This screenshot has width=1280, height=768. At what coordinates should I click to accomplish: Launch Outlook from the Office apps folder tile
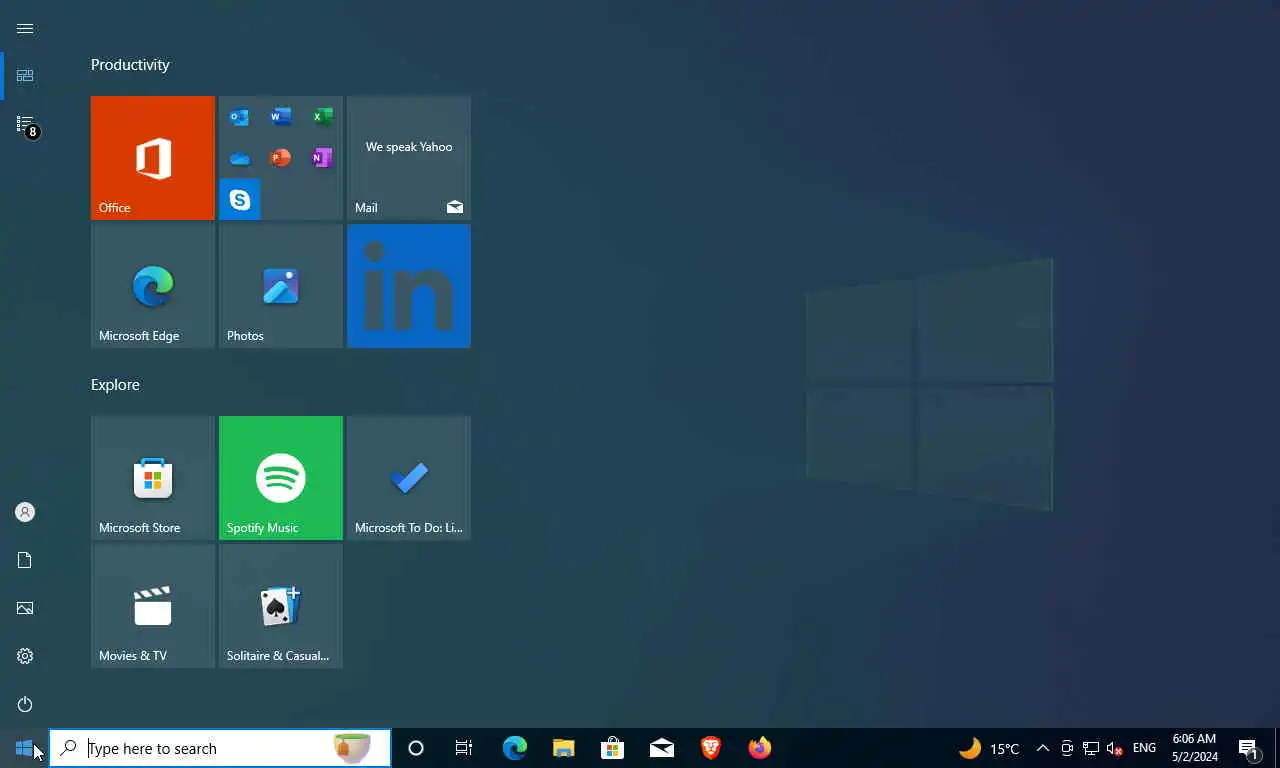click(239, 117)
